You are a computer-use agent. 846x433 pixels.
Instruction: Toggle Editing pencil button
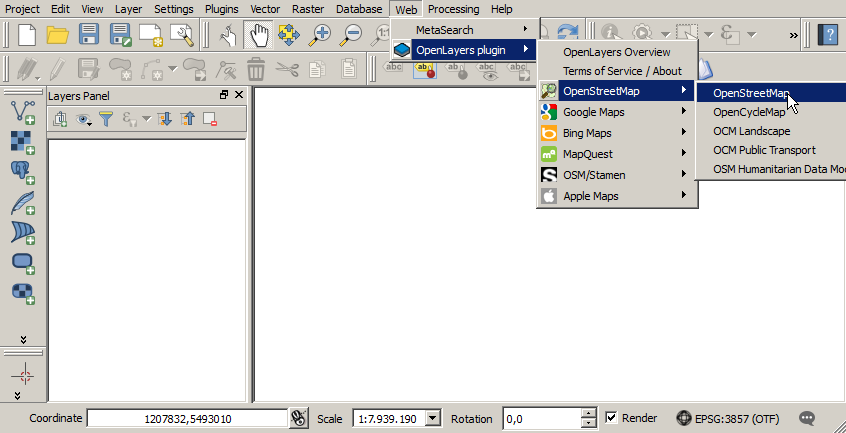[57, 69]
